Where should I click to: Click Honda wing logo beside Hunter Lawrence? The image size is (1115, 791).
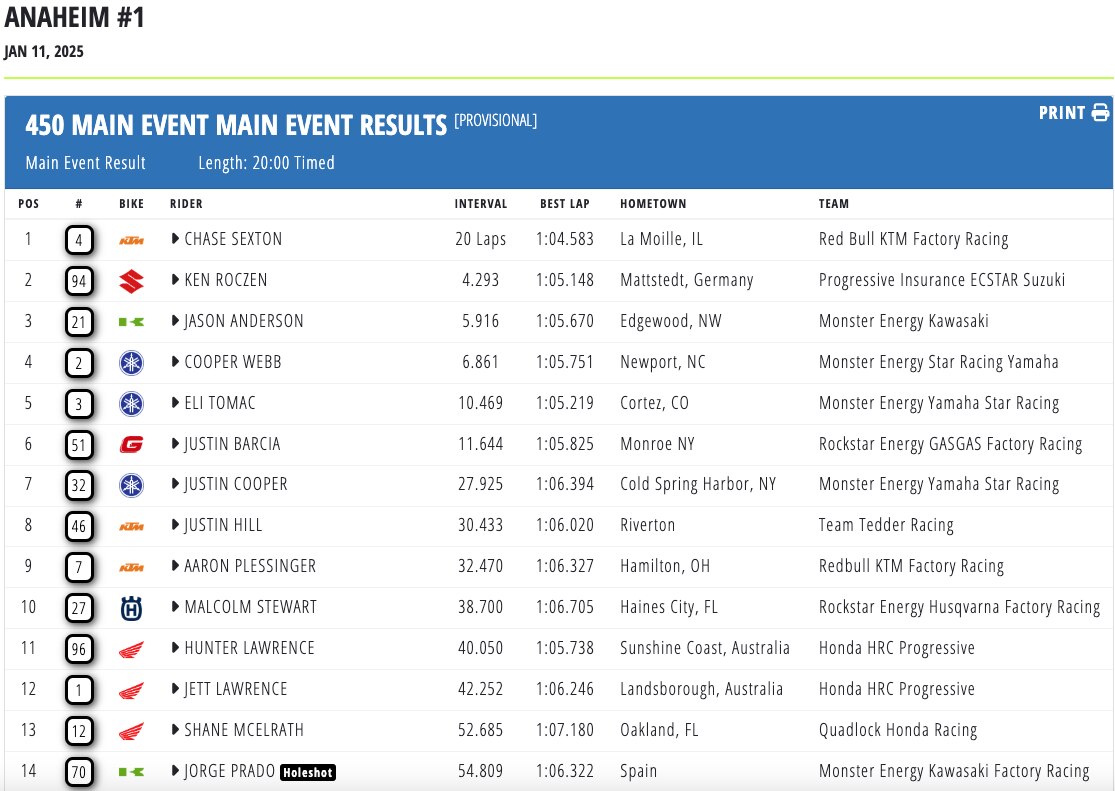pyautogui.click(x=131, y=648)
